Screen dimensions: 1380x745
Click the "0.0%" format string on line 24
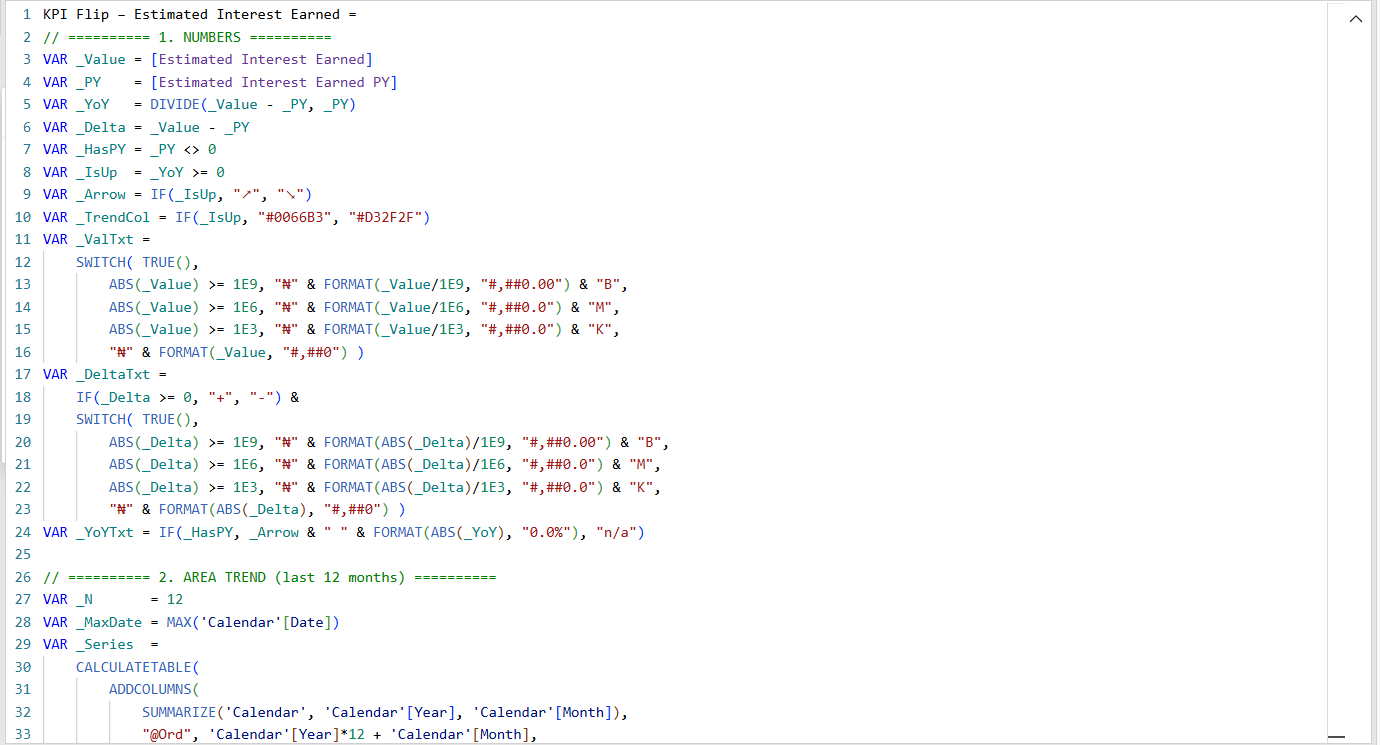[547, 532]
